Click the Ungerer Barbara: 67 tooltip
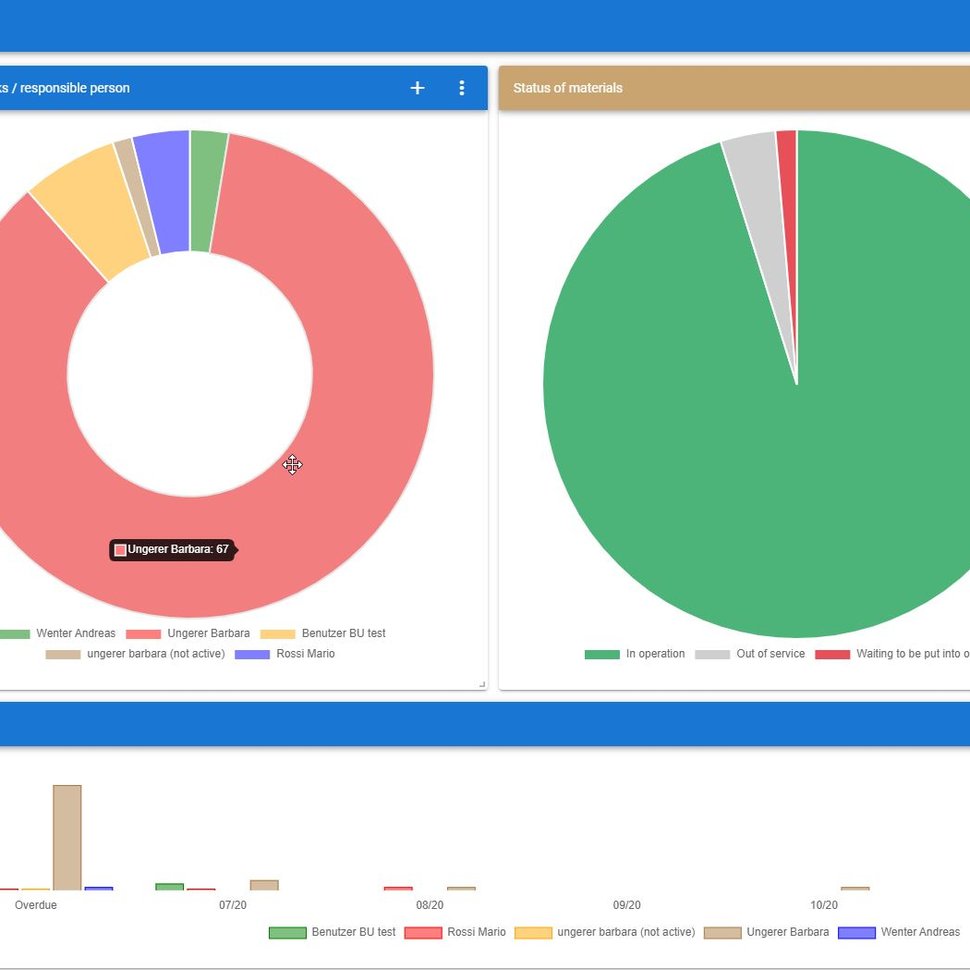Image resolution: width=970 pixels, height=970 pixels. click(173, 549)
